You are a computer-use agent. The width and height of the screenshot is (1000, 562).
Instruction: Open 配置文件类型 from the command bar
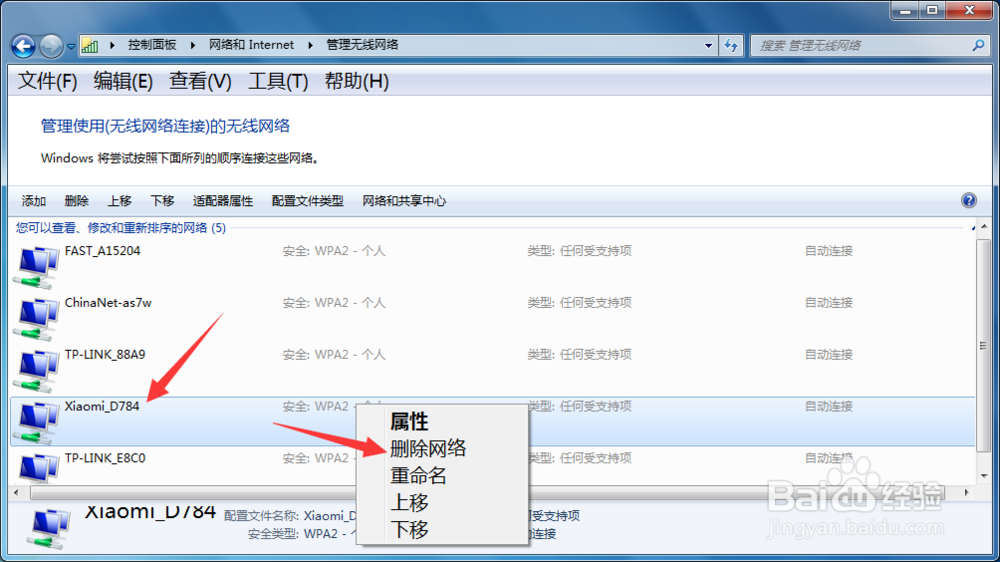[x=307, y=201]
